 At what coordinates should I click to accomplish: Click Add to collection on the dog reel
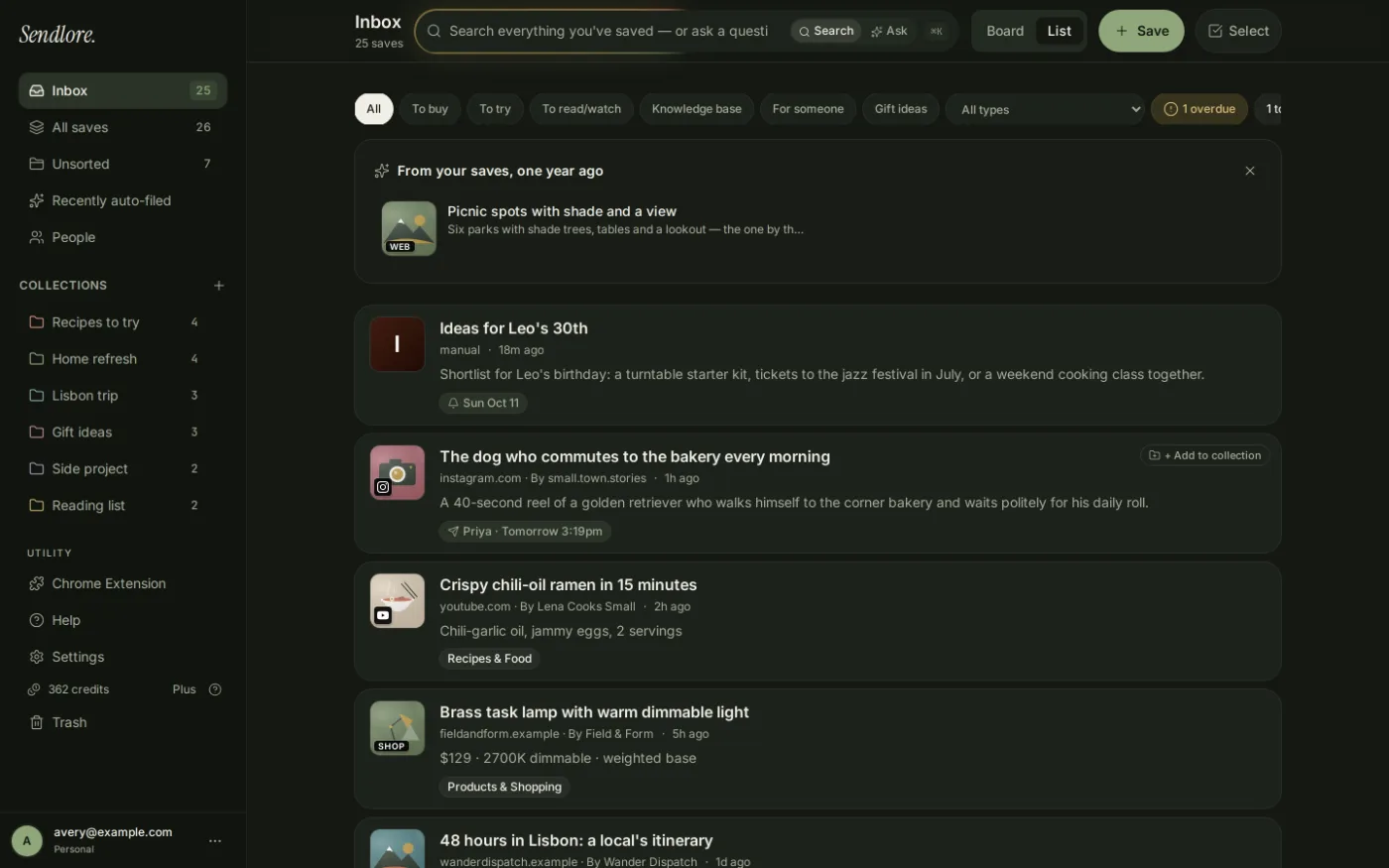click(x=1204, y=455)
